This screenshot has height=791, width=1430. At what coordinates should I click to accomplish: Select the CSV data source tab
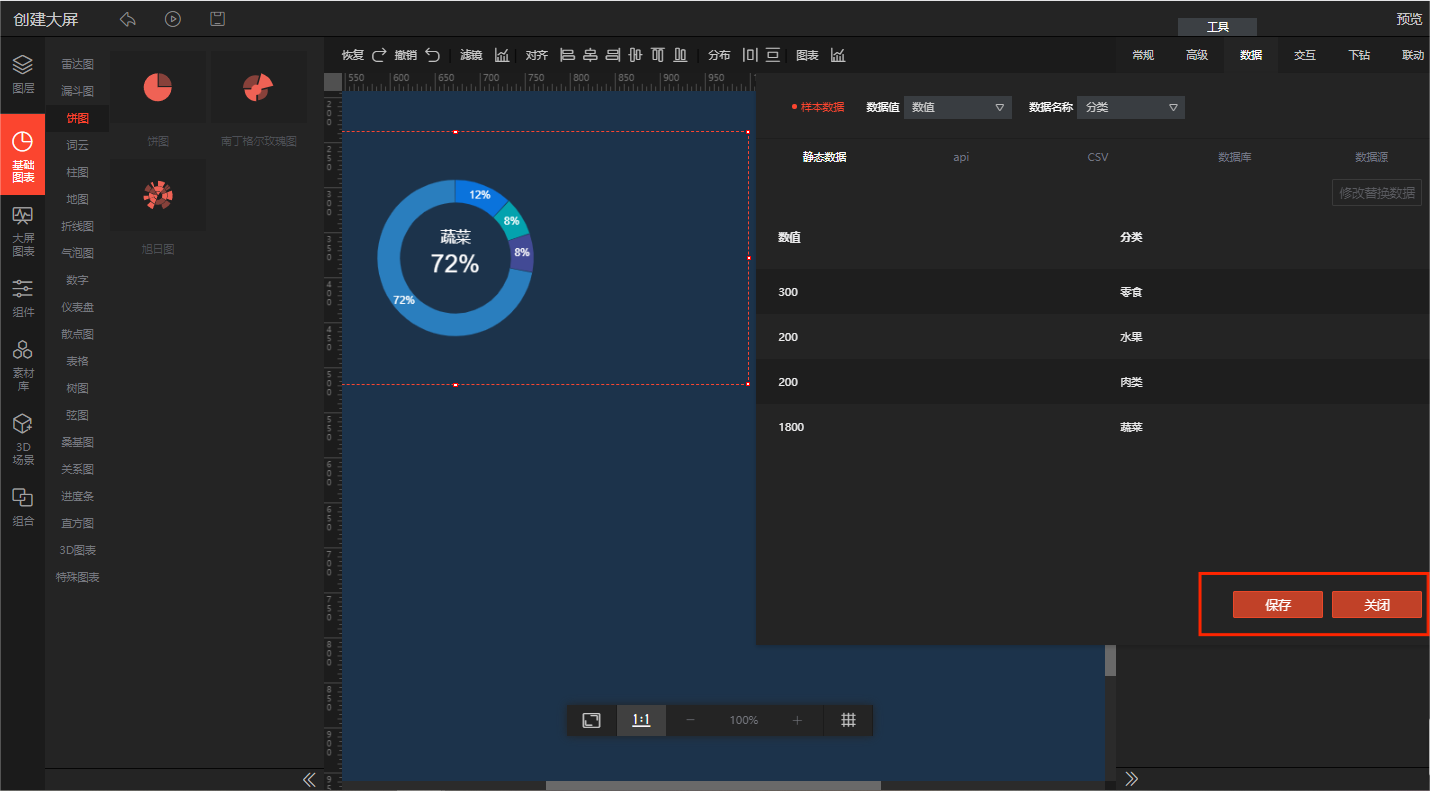click(1098, 157)
